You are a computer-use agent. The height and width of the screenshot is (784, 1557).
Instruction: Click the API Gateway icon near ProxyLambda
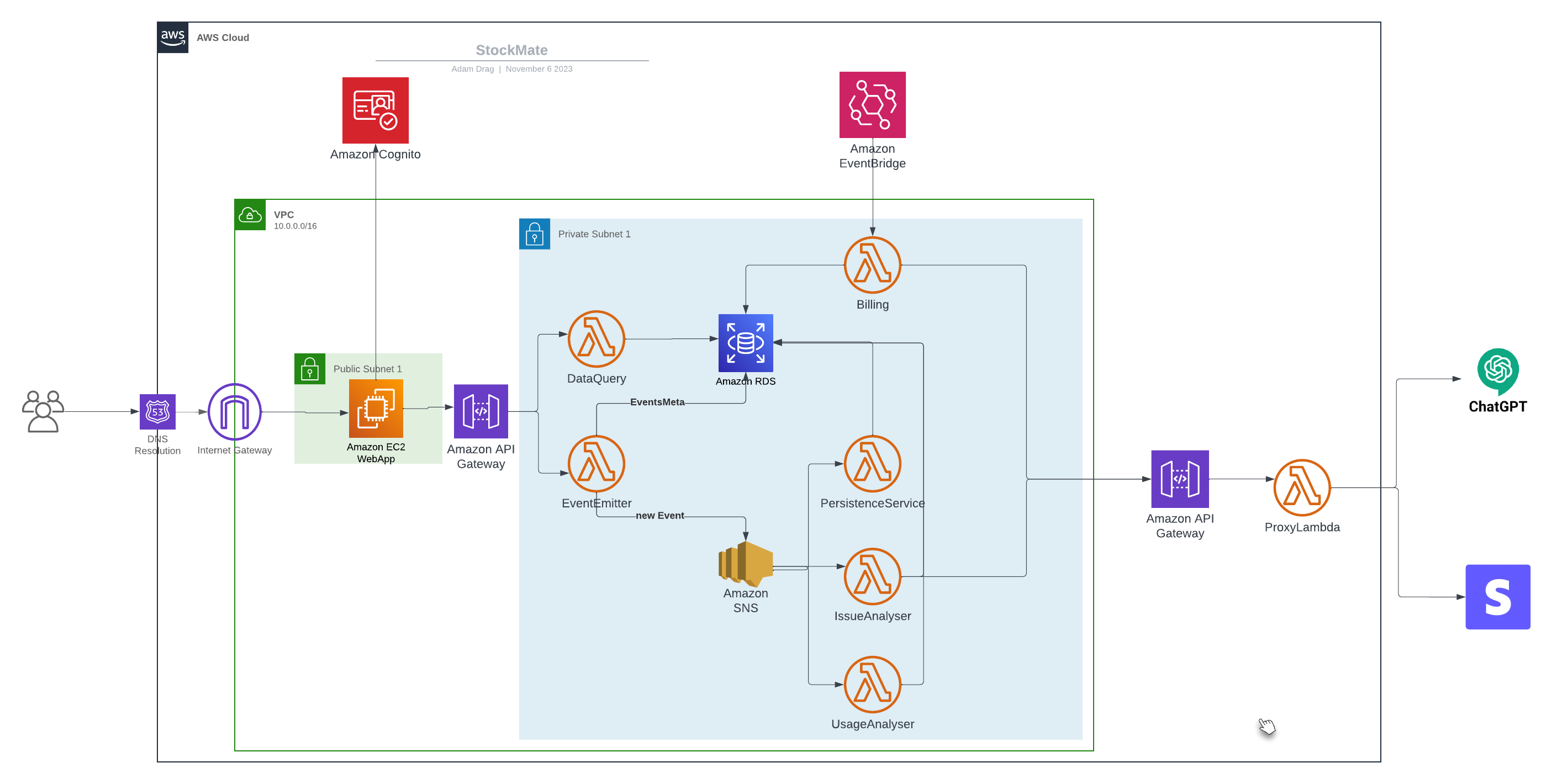(x=1180, y=479)
